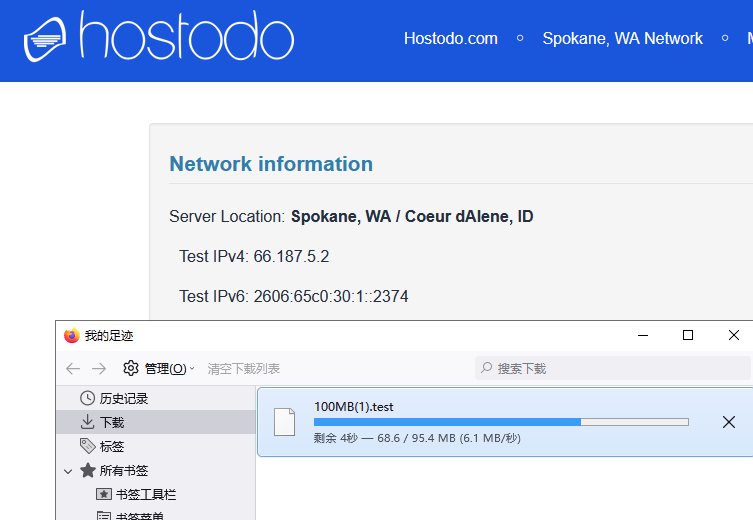The width and height of the screenshot is (753, 520).
Task: Click the download status text 68.6 / 95.4 MB
Action: tap(416, 438)
